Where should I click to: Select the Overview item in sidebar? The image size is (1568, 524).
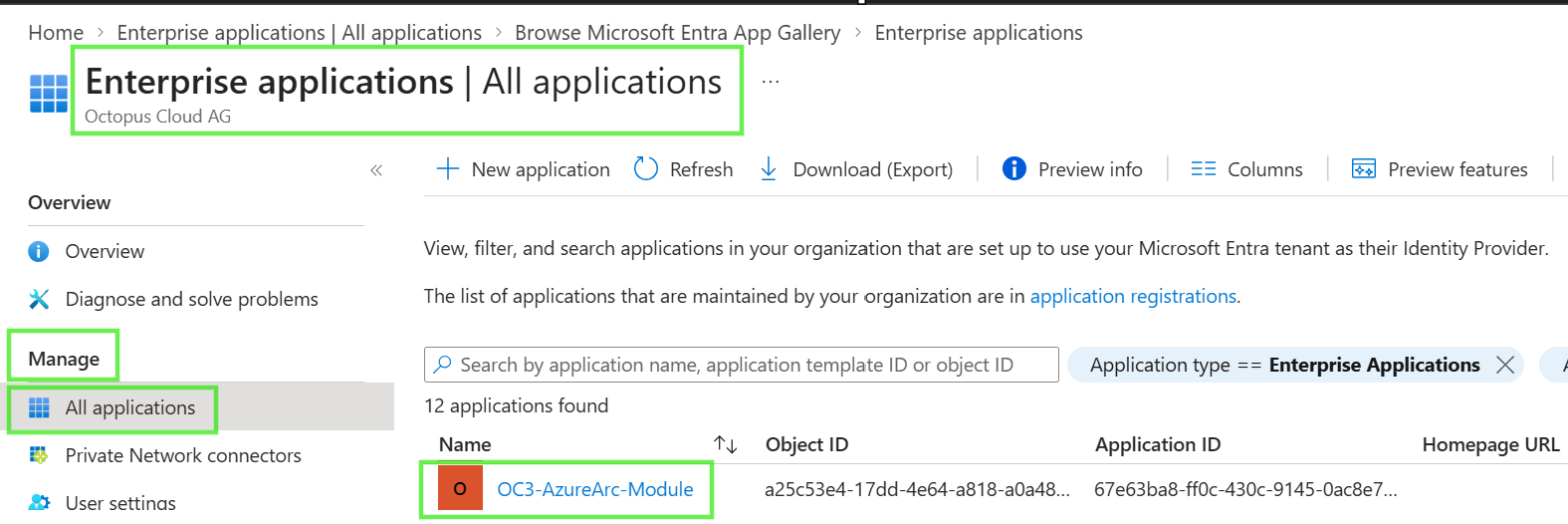click(105, 251)
